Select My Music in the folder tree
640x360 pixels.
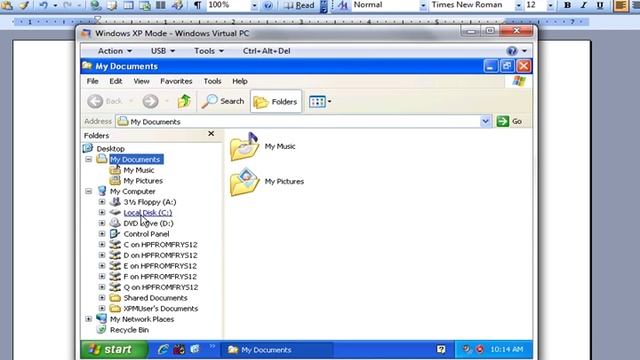pyautogui.click(x=139, y=170)
